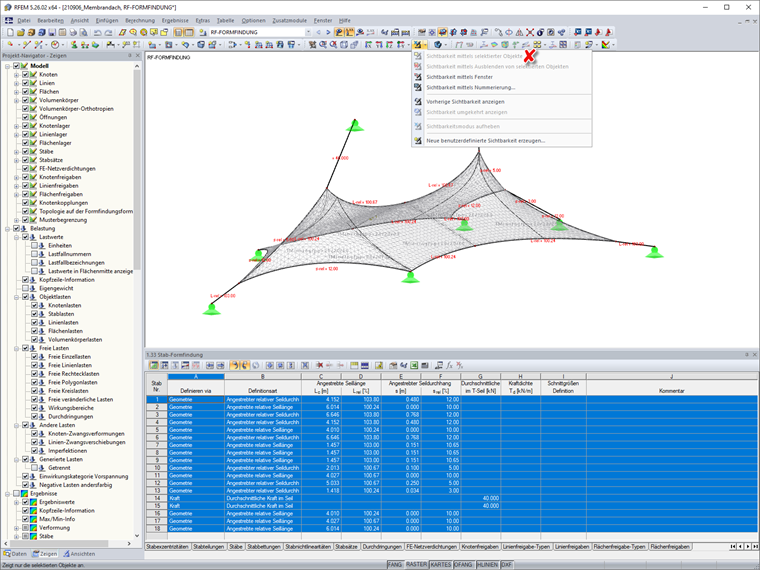Click the Excel export icon in table toolbar

pyautogui.click(x=414, y=365)
